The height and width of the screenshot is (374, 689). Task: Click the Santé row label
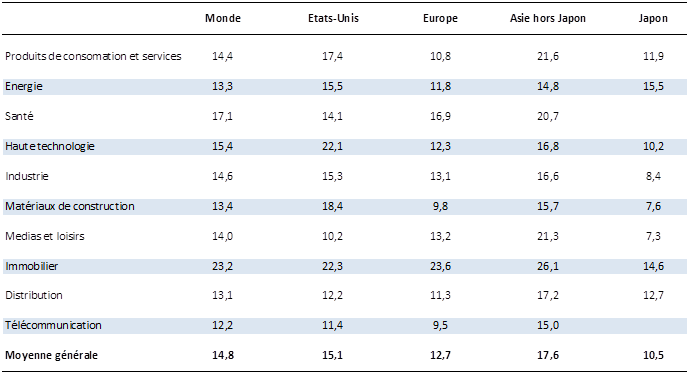click(x=19, y=116)
